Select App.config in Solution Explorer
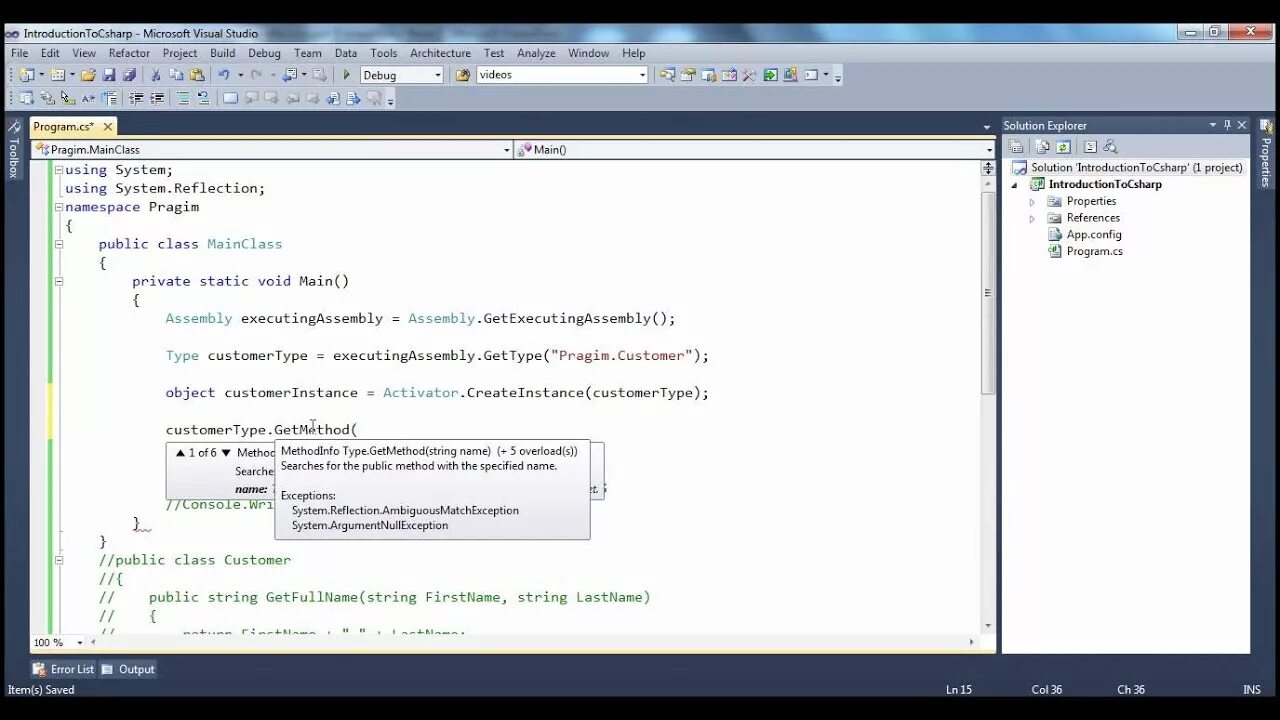The height and width of the screenshot is (720, 1280). coord(1094,235)
